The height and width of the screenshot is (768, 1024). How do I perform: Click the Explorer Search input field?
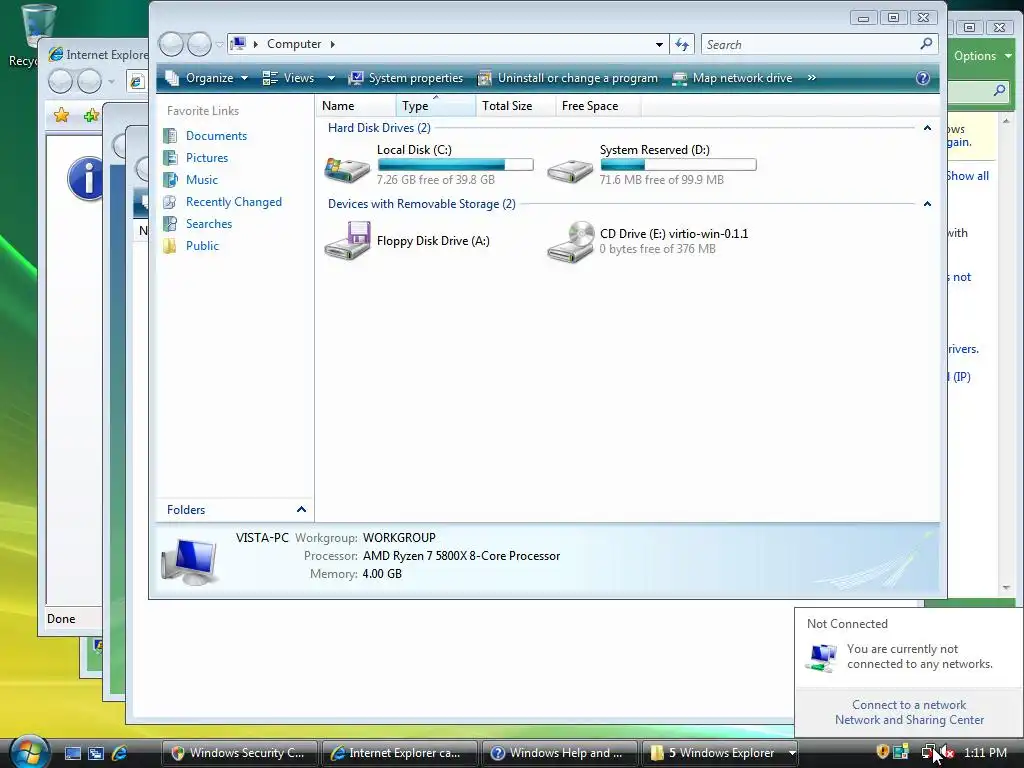pos(810,44)
